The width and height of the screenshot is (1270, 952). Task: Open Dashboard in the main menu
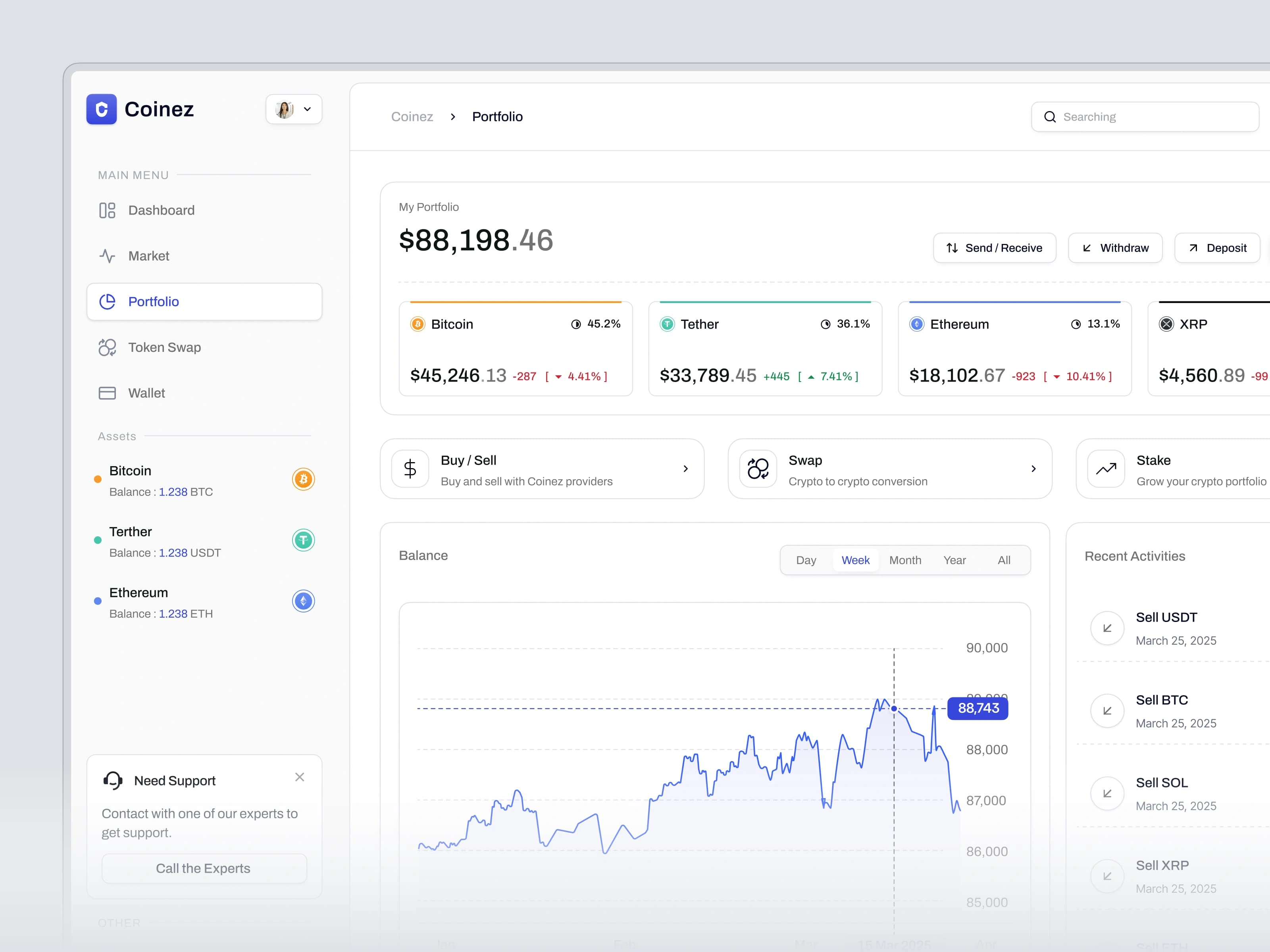204,210
